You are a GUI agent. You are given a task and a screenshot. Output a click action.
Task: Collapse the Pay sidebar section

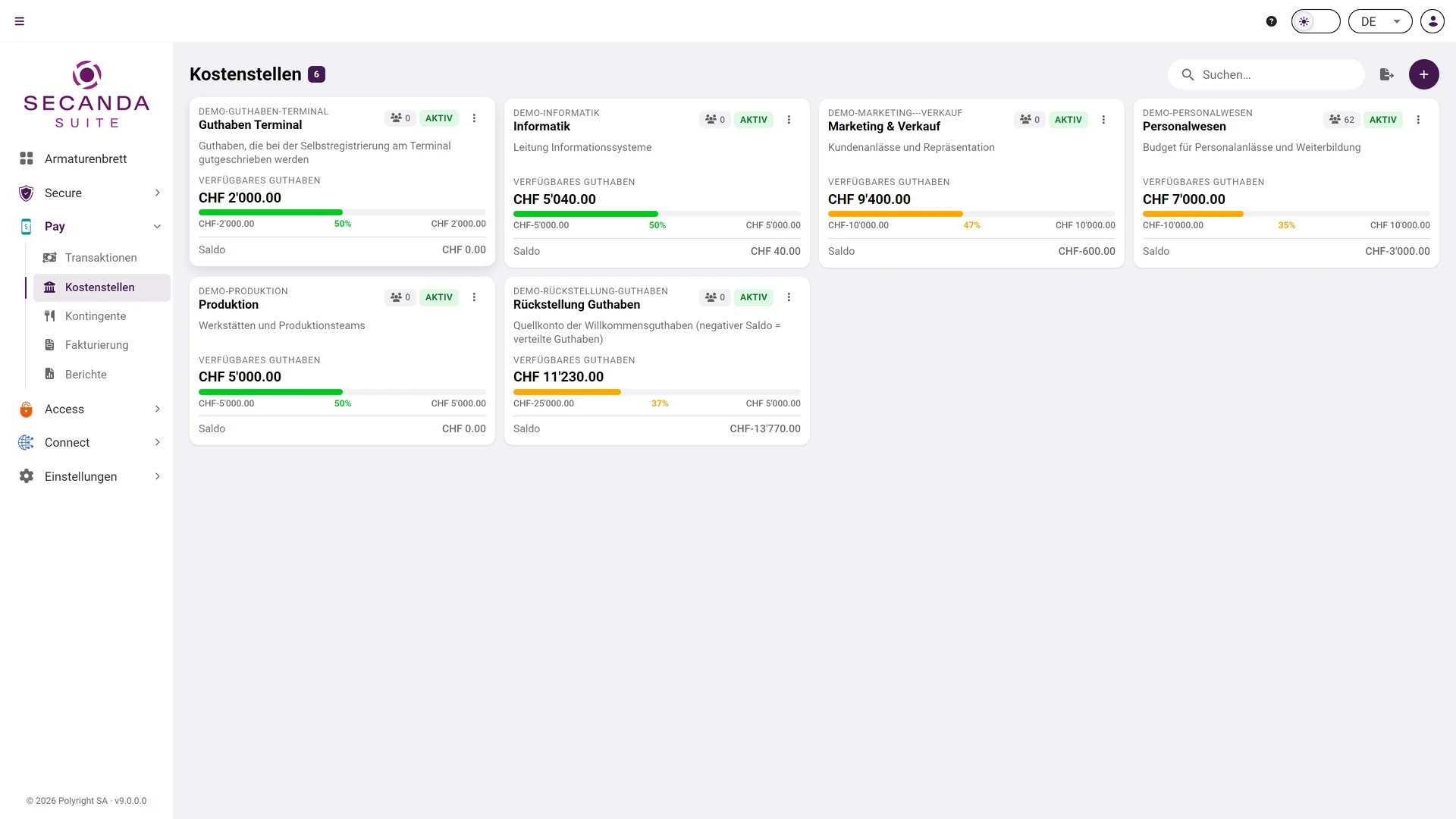(86, 226)
